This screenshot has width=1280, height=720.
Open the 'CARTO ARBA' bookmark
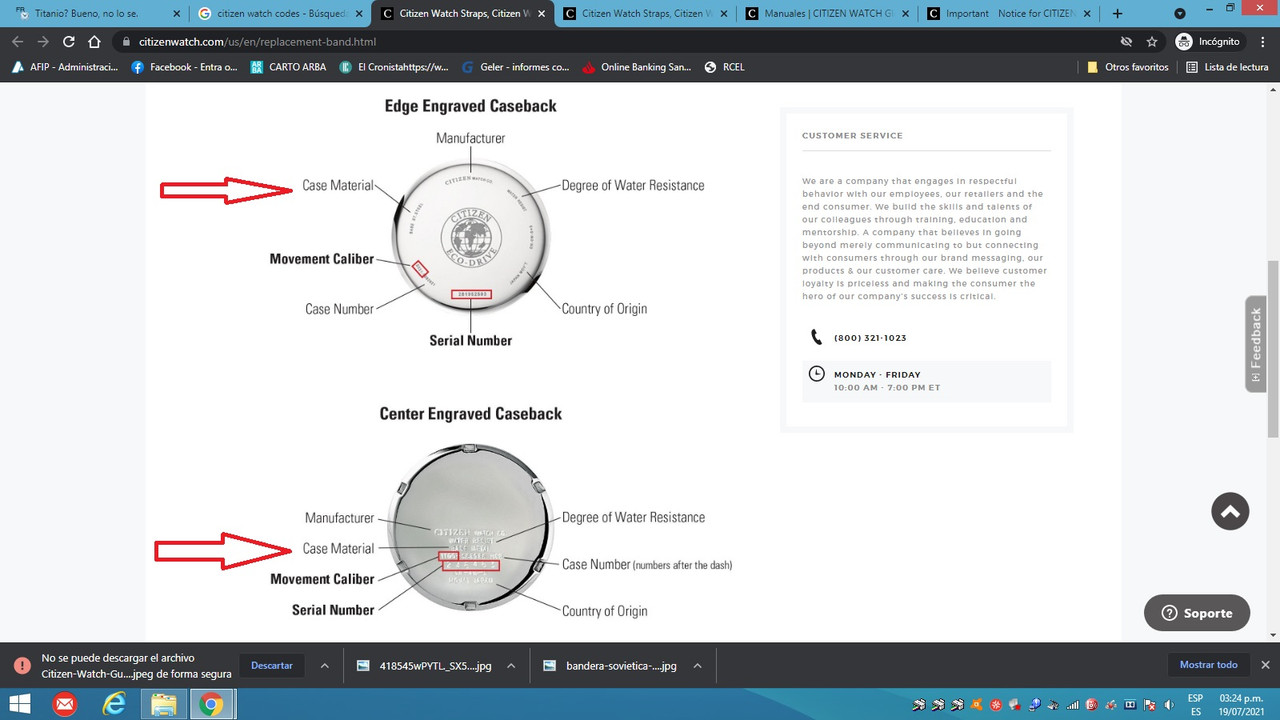[x=288, y=67]
